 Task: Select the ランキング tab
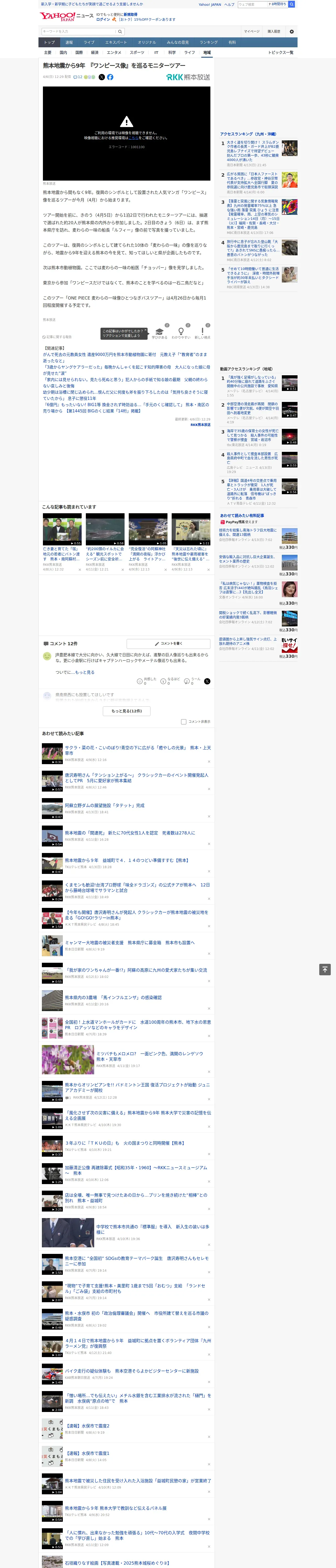tap(209, 43)
